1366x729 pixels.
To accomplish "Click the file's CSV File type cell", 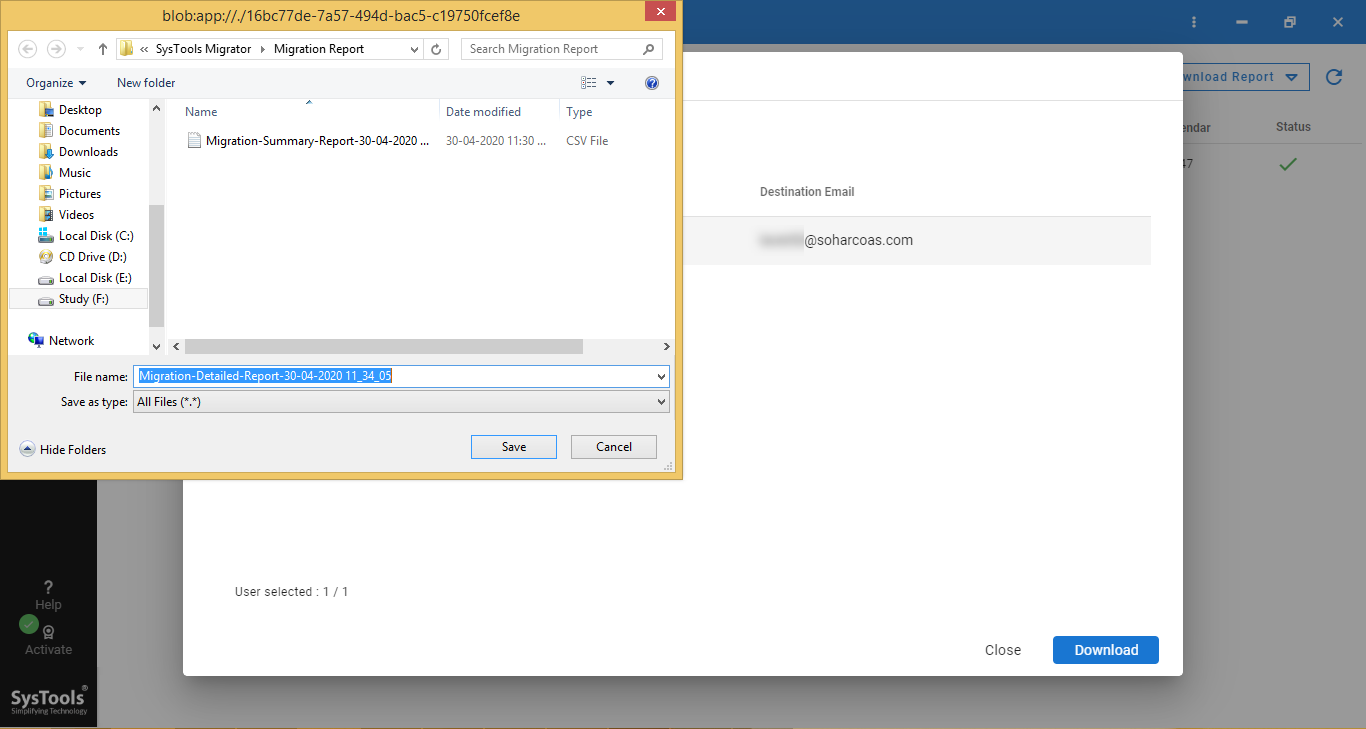I will tap(587, 141).
